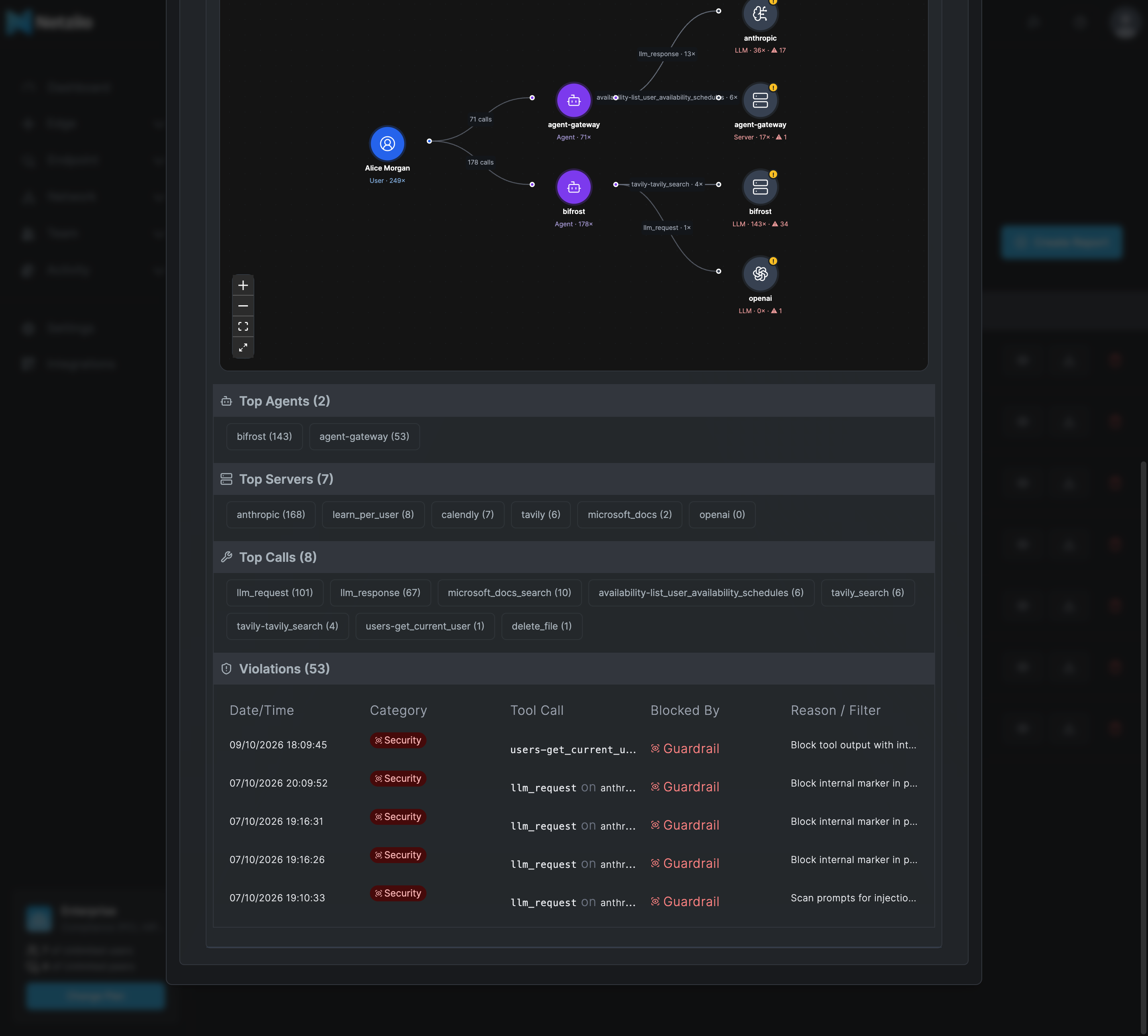The height and width of the screenshot is (1036, 1148).
Task: Select the anthropic (168) server chip
Action: pos(271,514)
